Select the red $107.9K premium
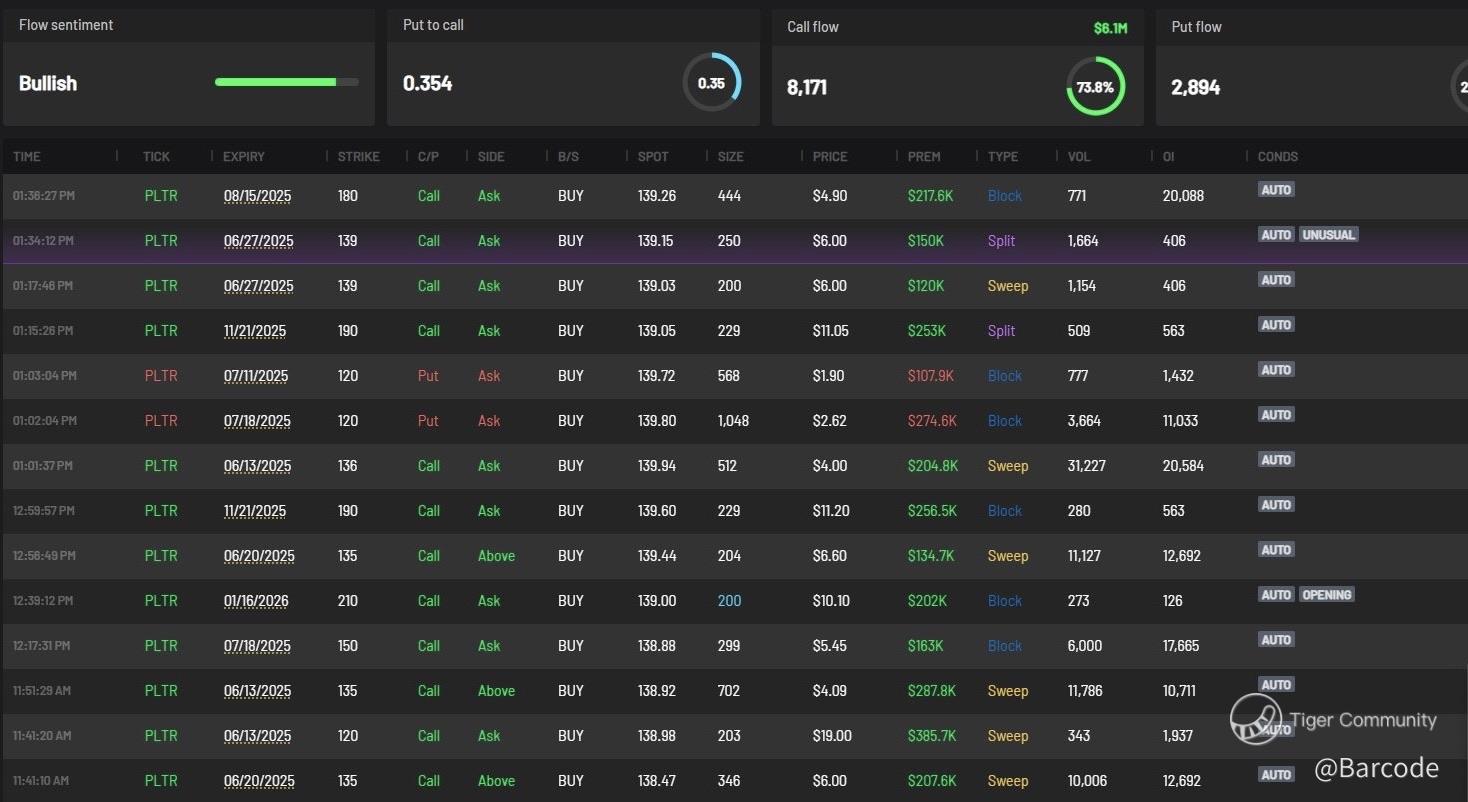The image size is (1468, 802). pos(931,376)
